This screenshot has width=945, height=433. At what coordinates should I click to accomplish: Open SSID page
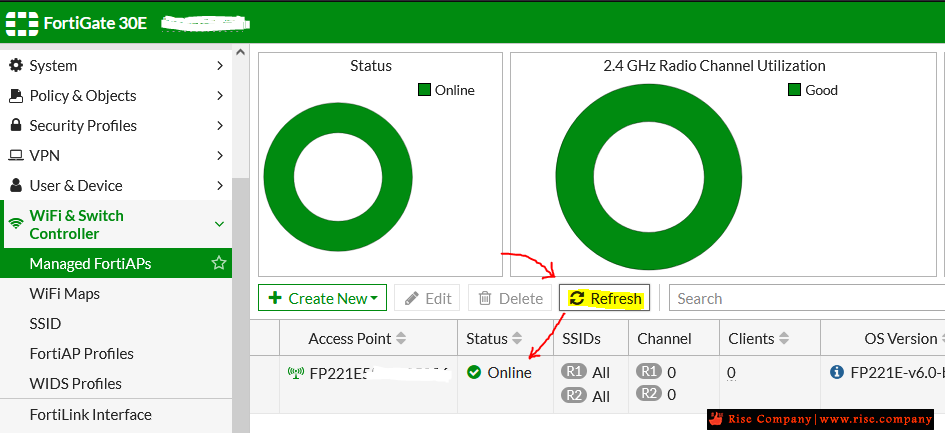click(x=116, y=324)
